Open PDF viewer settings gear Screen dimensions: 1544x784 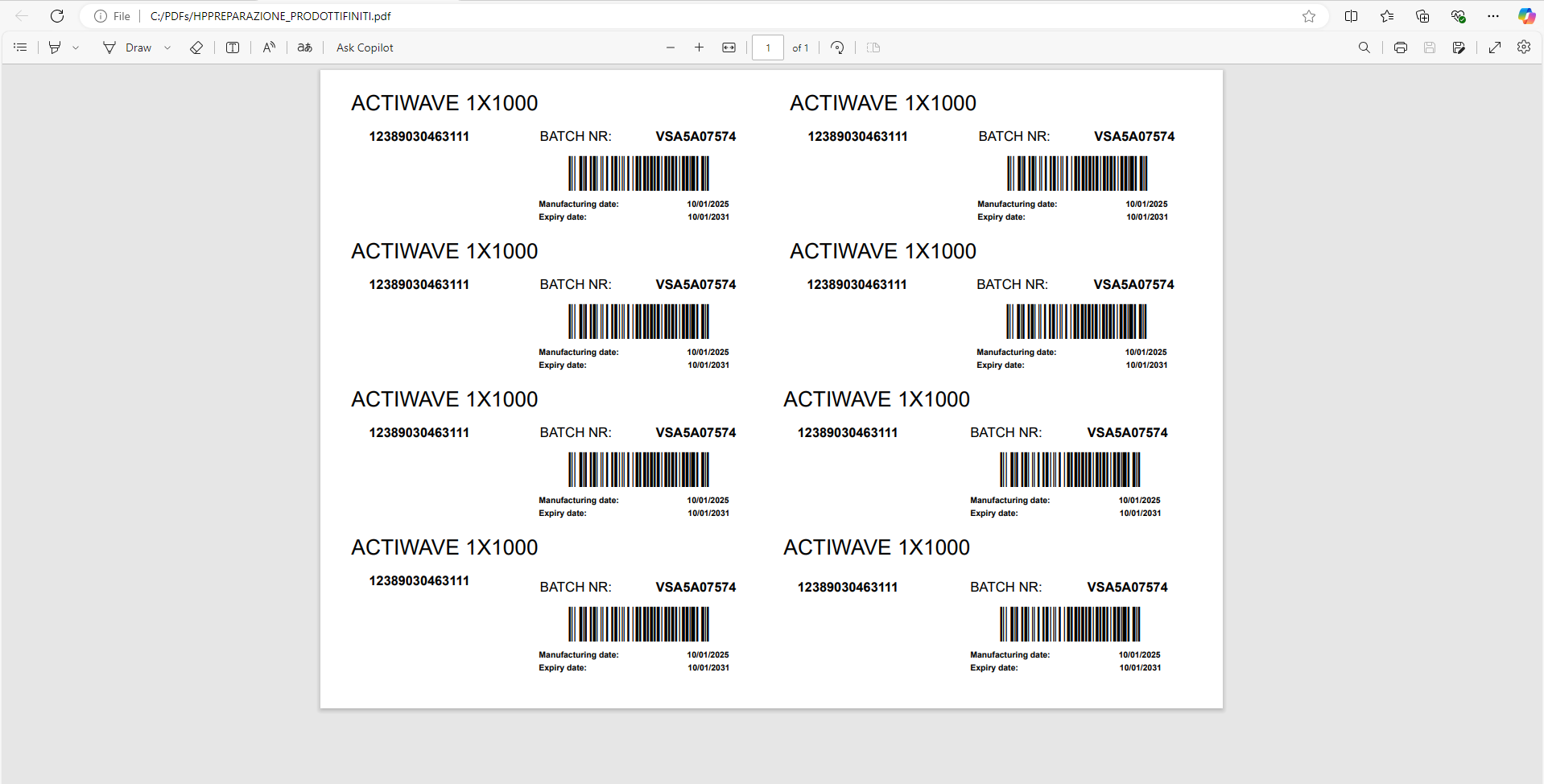(x=1524, y=47)
